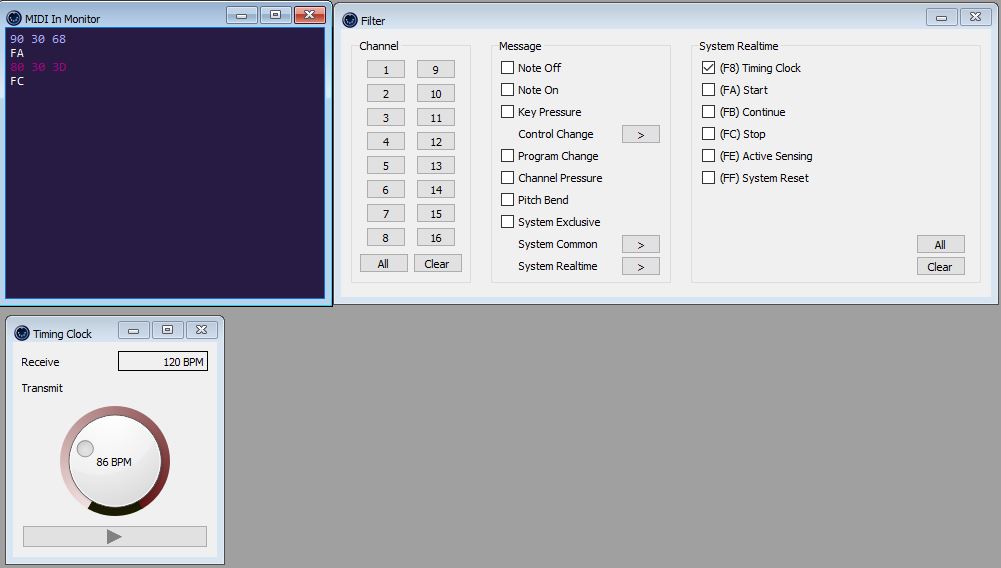Click Clear in System Realtime group

(940, 267)
